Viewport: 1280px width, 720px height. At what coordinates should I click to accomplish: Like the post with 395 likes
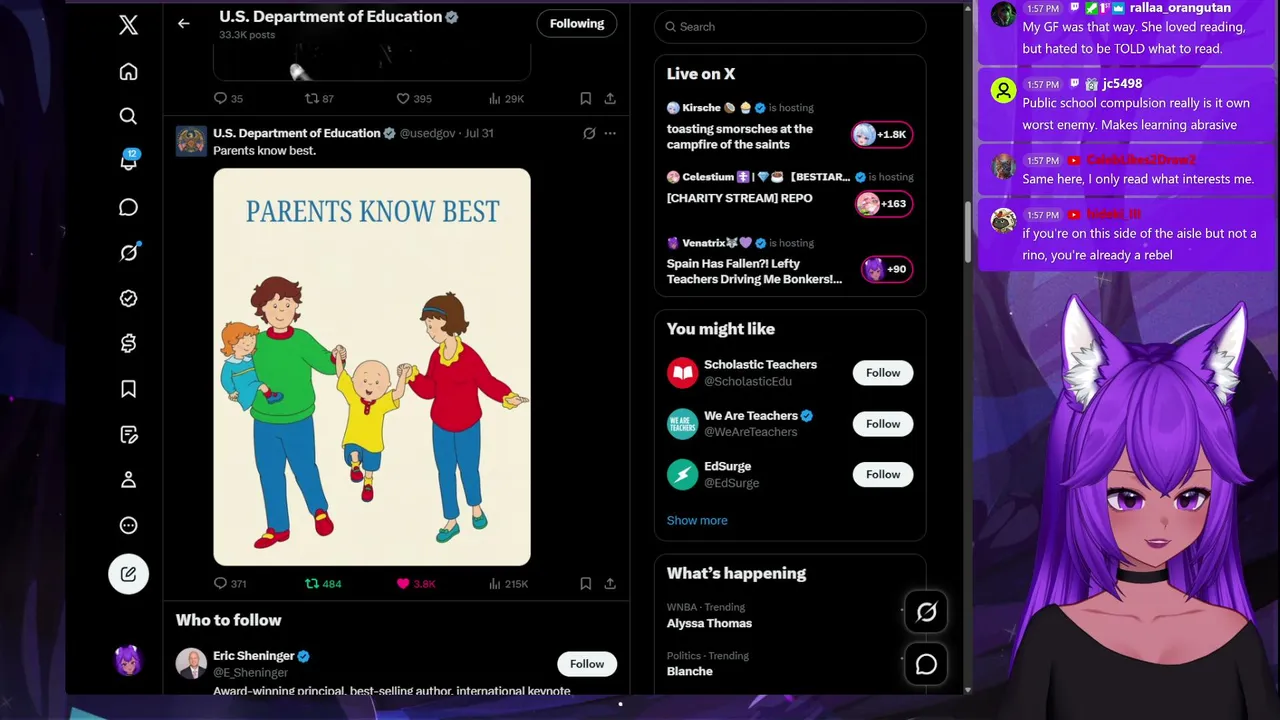tap(414, 98)
